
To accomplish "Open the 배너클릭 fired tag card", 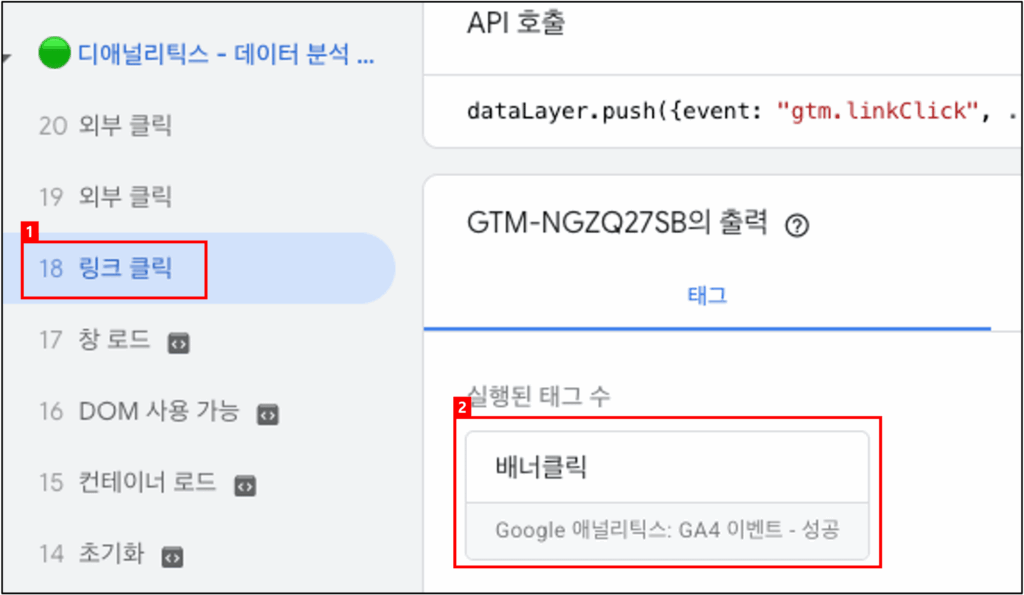I will tap(667, 495).
